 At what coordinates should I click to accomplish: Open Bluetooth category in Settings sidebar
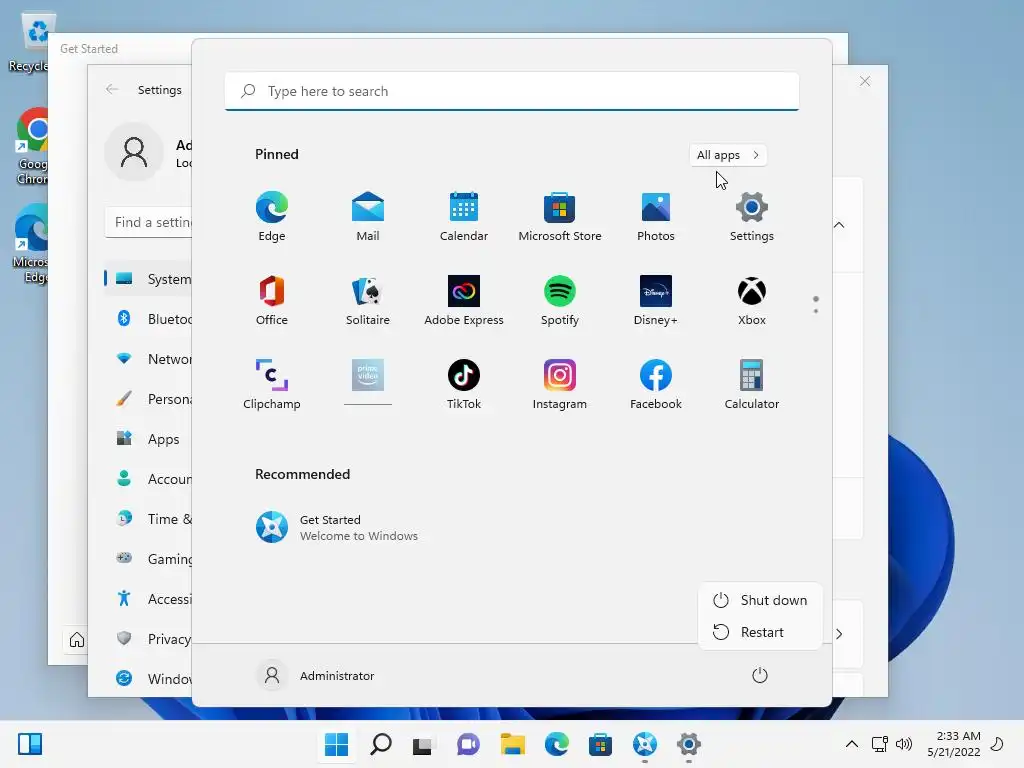click(x=148, y=319)
